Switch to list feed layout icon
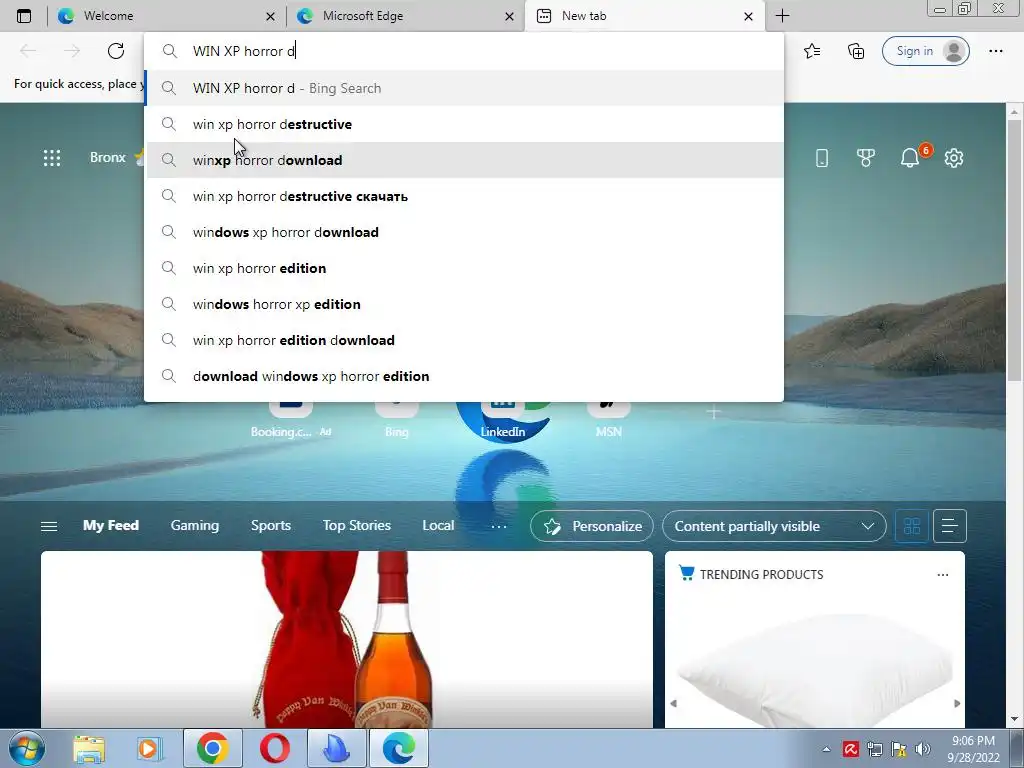 pyautogui.click(x=950, y=526)
